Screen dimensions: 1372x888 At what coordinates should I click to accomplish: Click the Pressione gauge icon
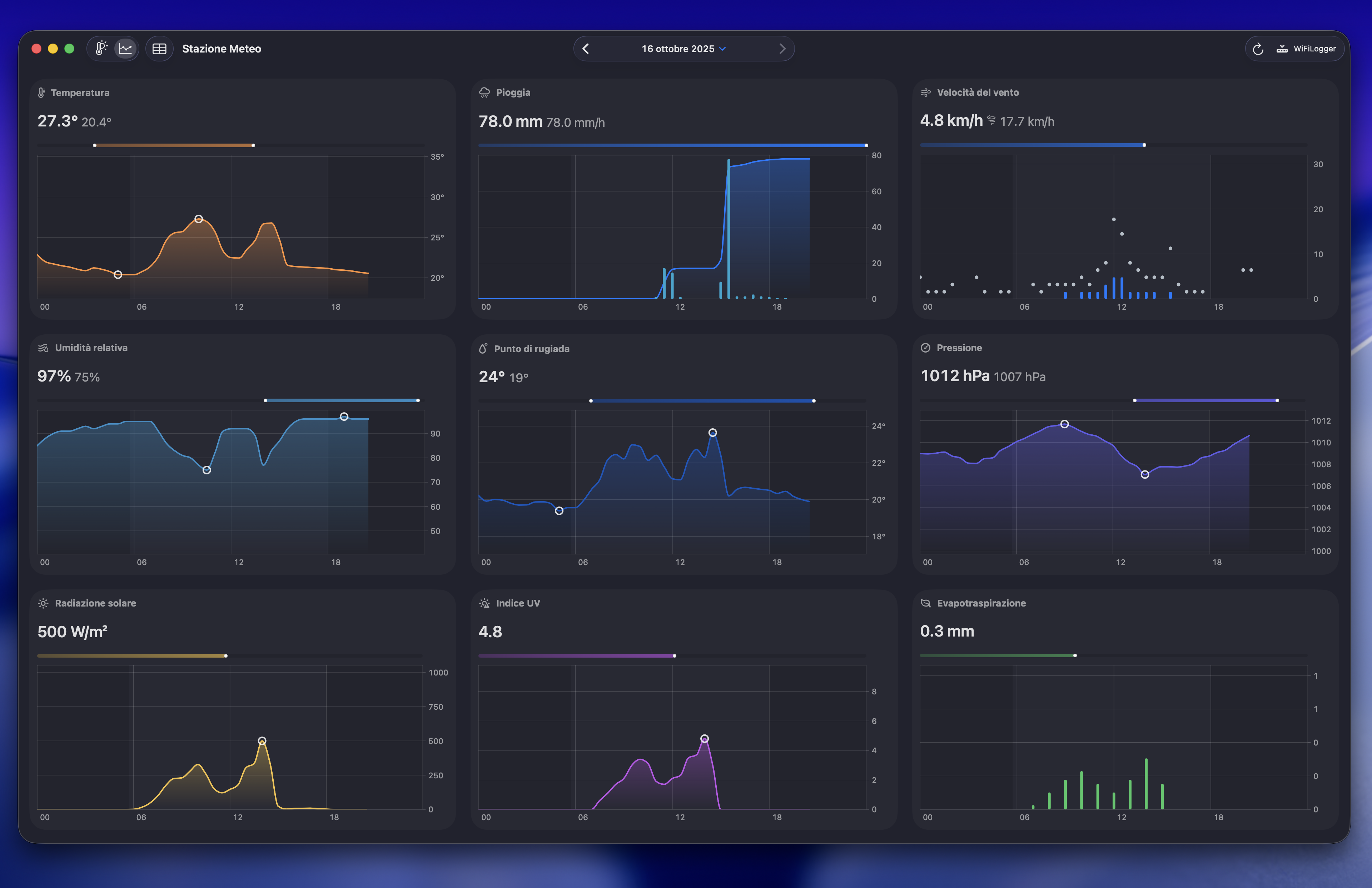click(x=925, y=348)
